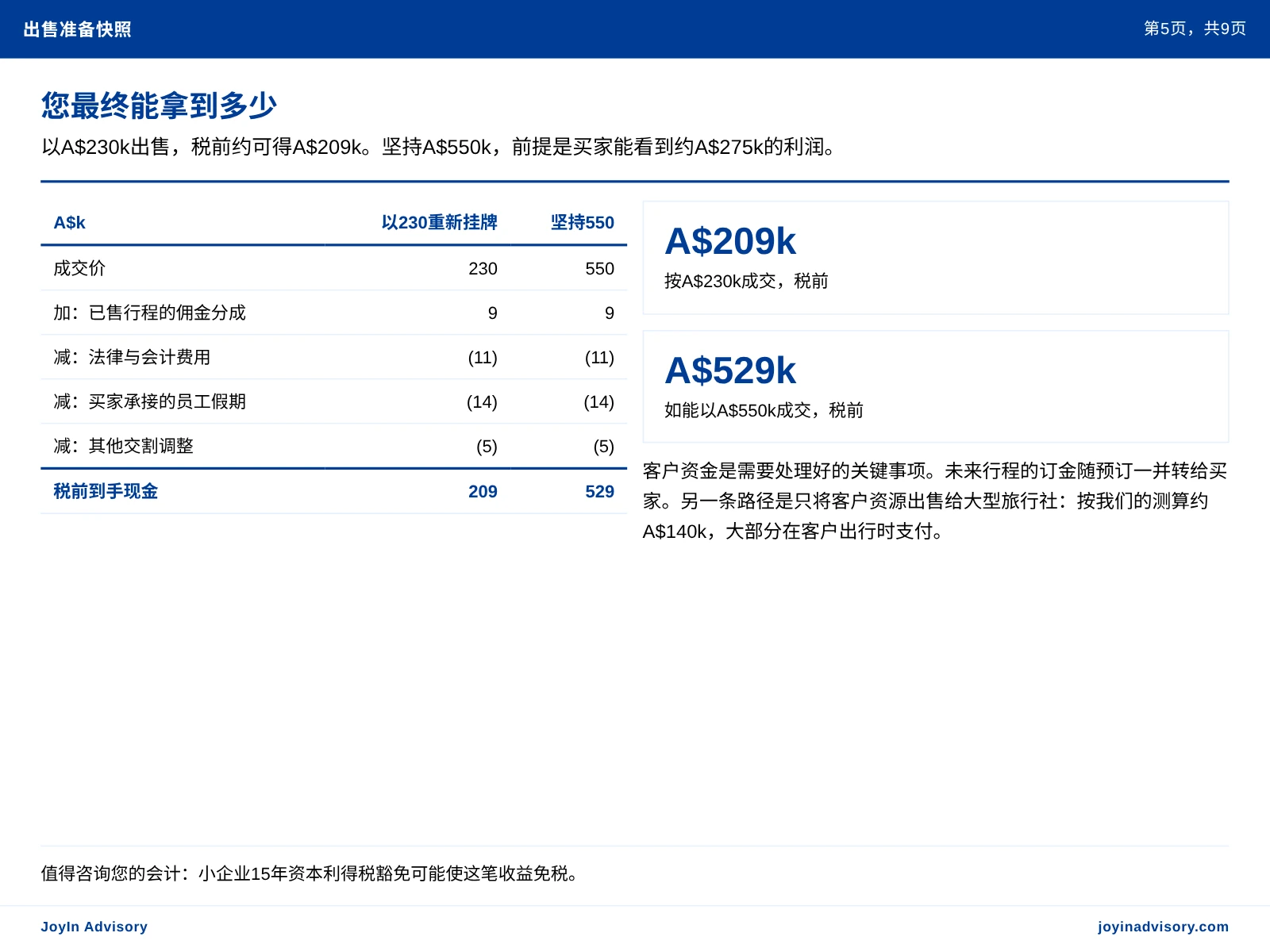The width and height of the screenshot is (1270, 952).
Task: Click the header title 出售准备快照
Action: pyautogui.click(x=78, y=29)
